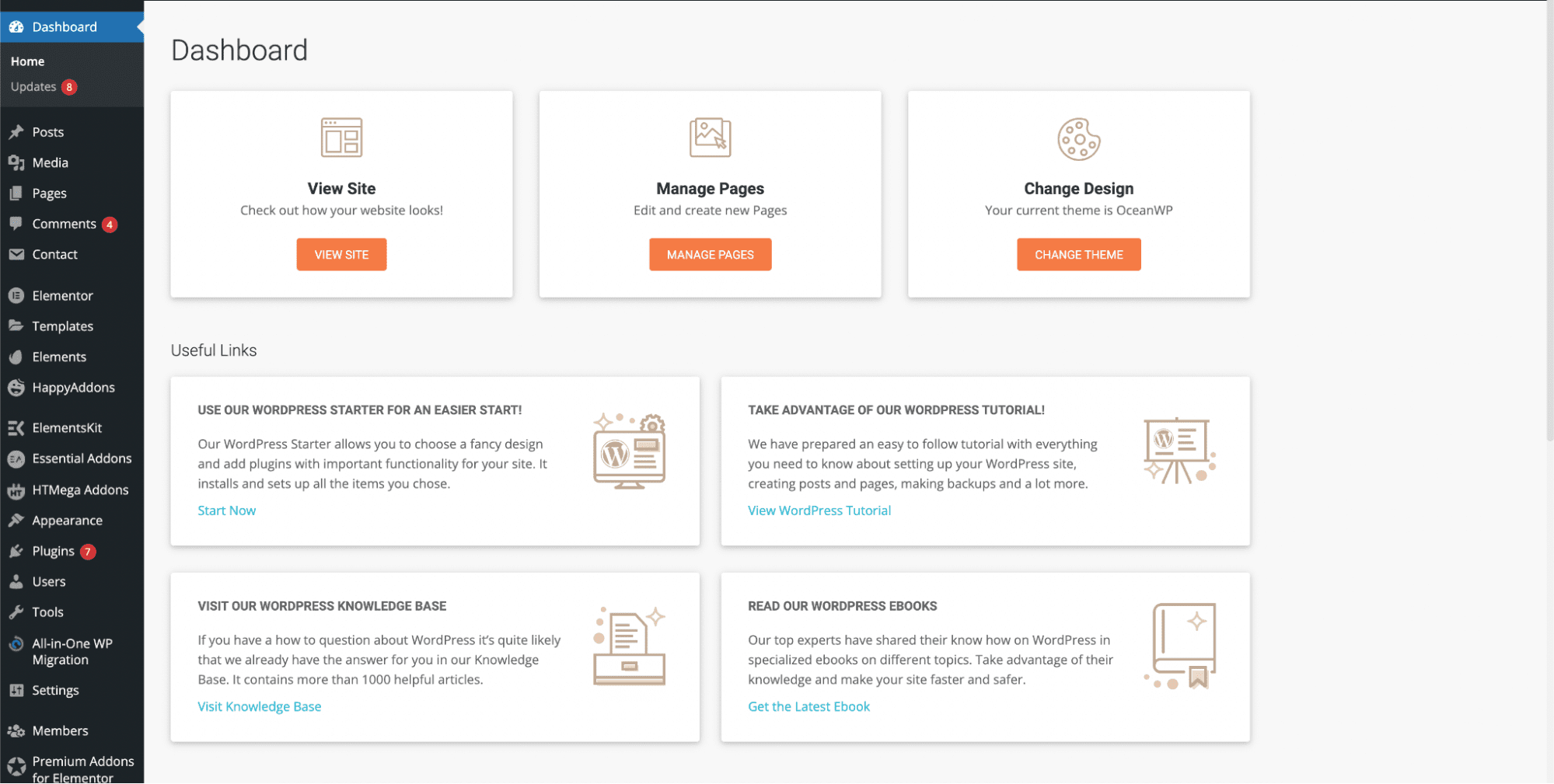1554x784 pixels.
Task: Click the All-in-One WP Migration icon
Action: pos(16,644)
